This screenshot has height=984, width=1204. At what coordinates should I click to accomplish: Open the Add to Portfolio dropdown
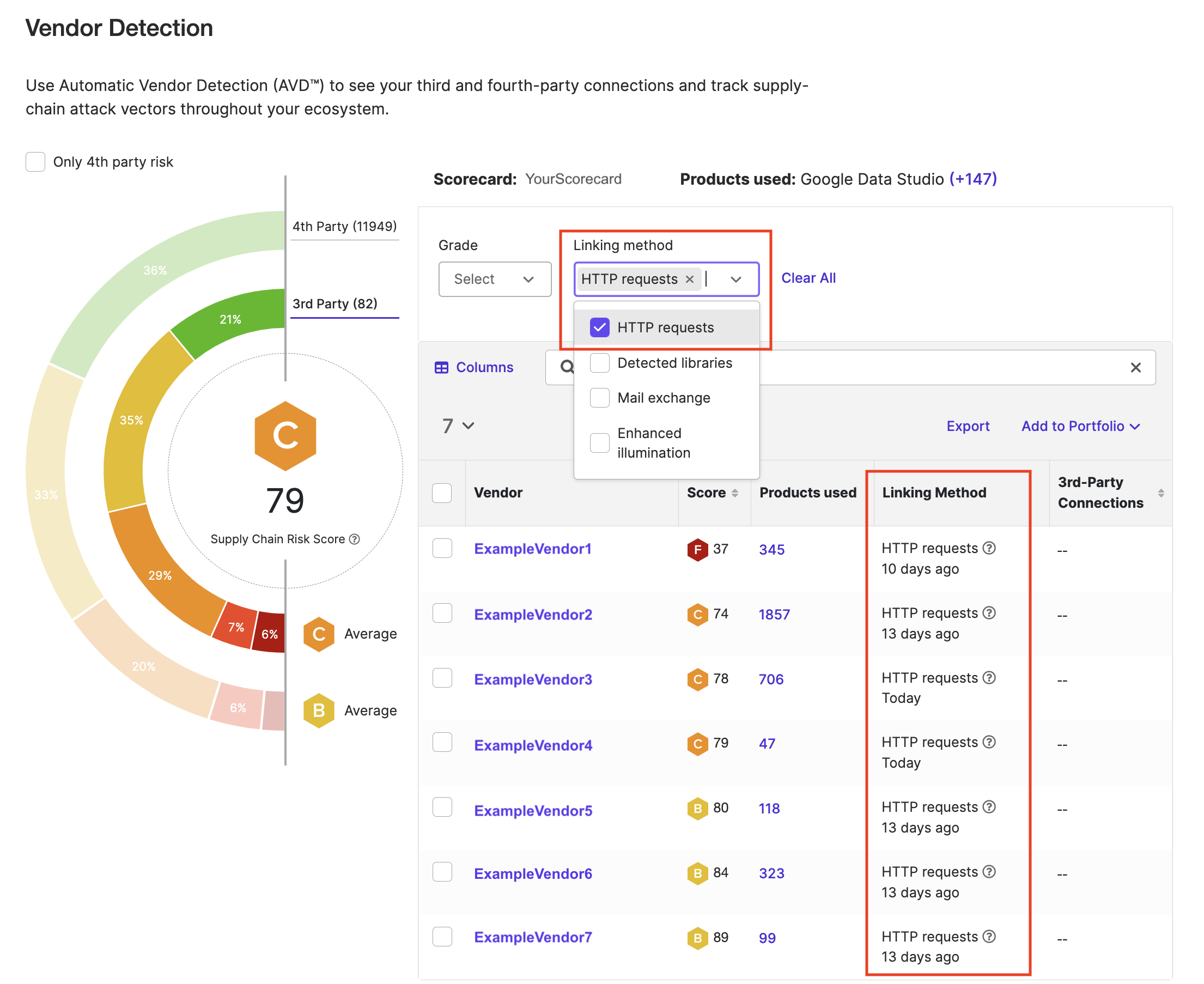(1080, 426)
